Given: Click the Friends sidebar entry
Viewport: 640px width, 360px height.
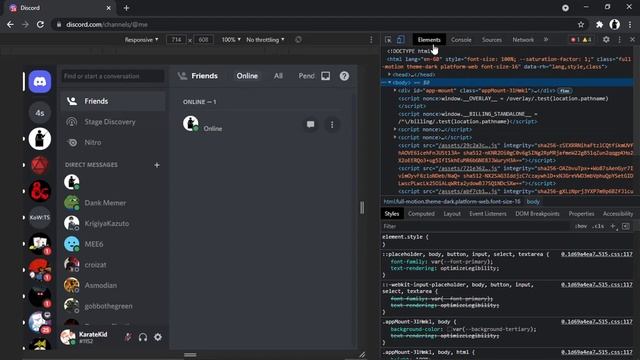Looking at the screenshot, I should (113, 101).
